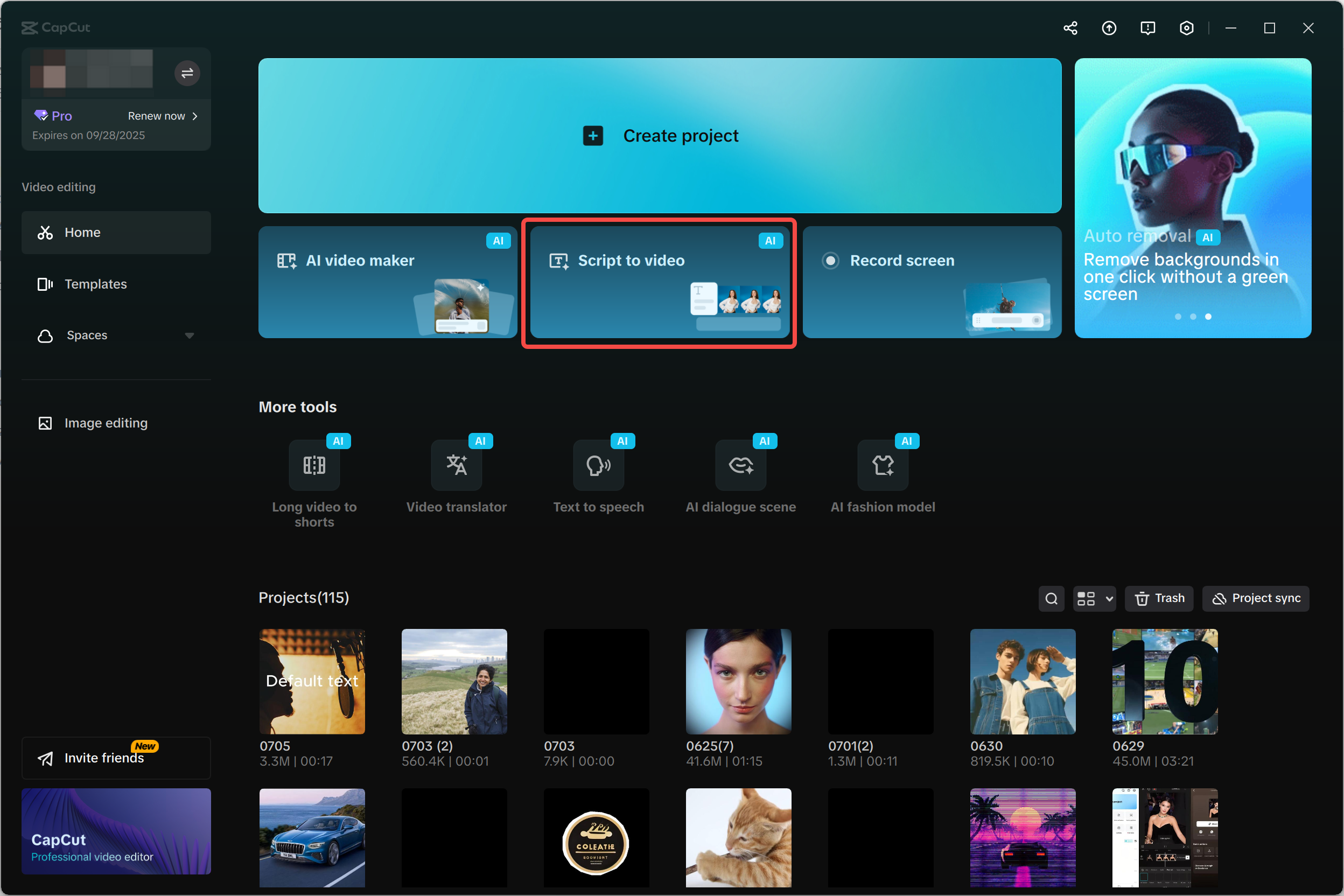Select the third carousel indicator dot
Screen dimensions: 1344x896
point(1208,316)
